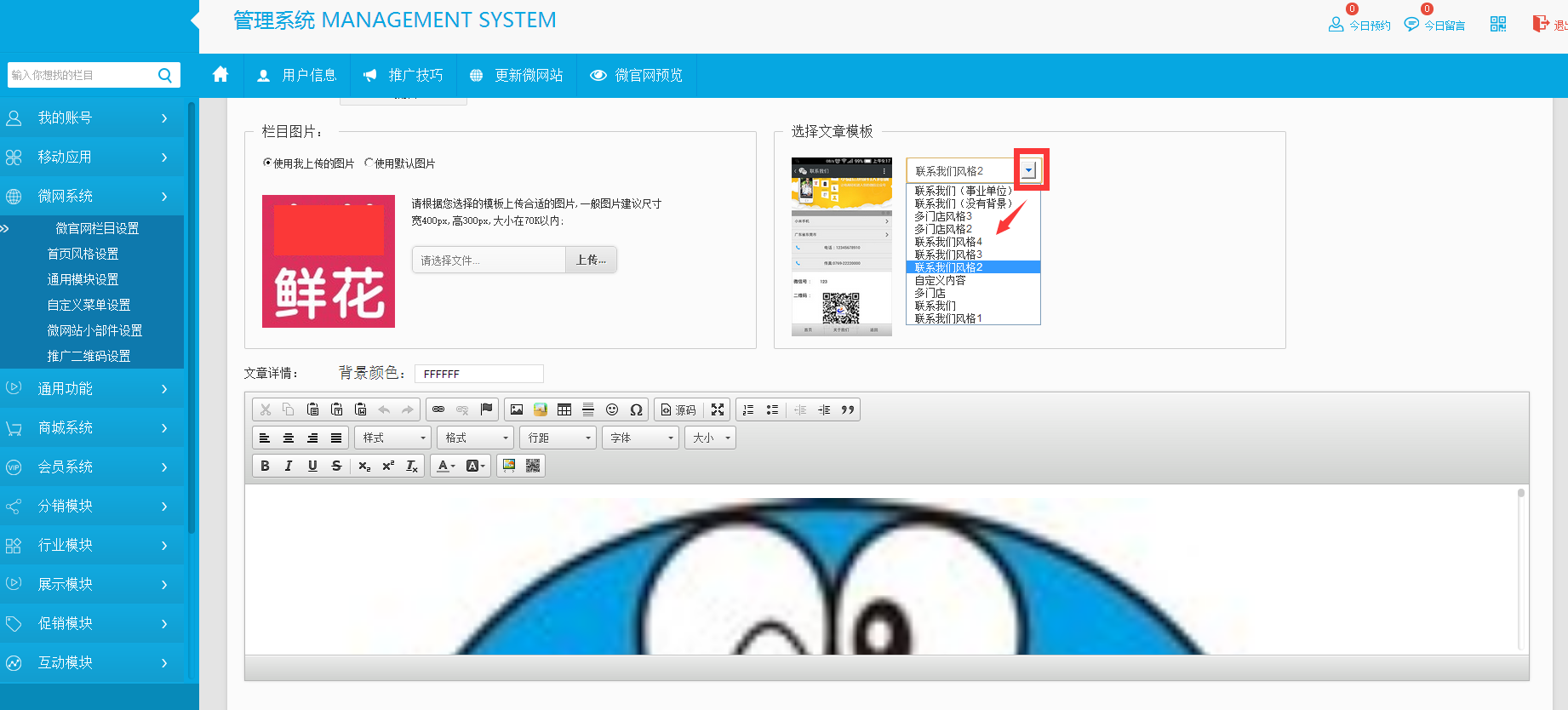Select the '使用默认图片' radio option

click(369, 163)
